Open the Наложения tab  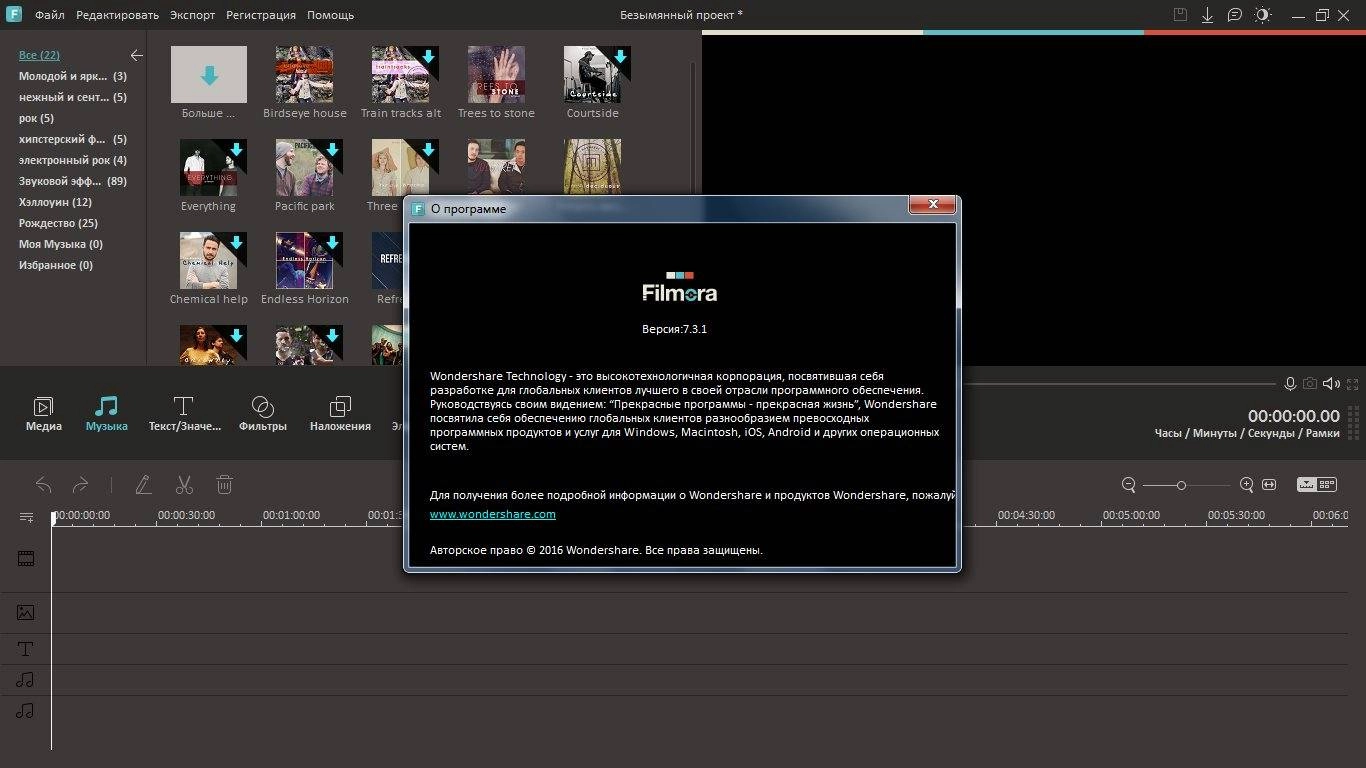[x=340, y=414]
